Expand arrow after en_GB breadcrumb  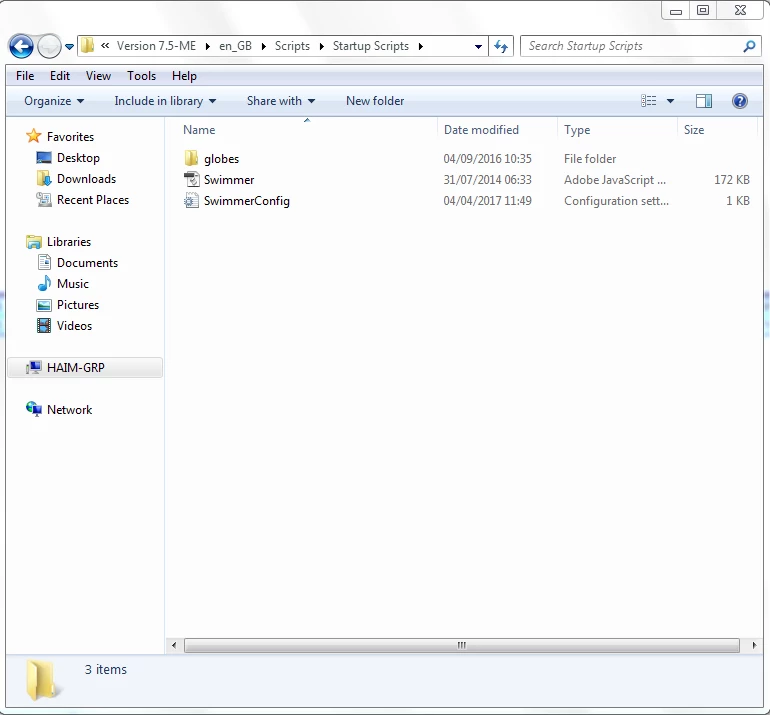click(264, 46)
